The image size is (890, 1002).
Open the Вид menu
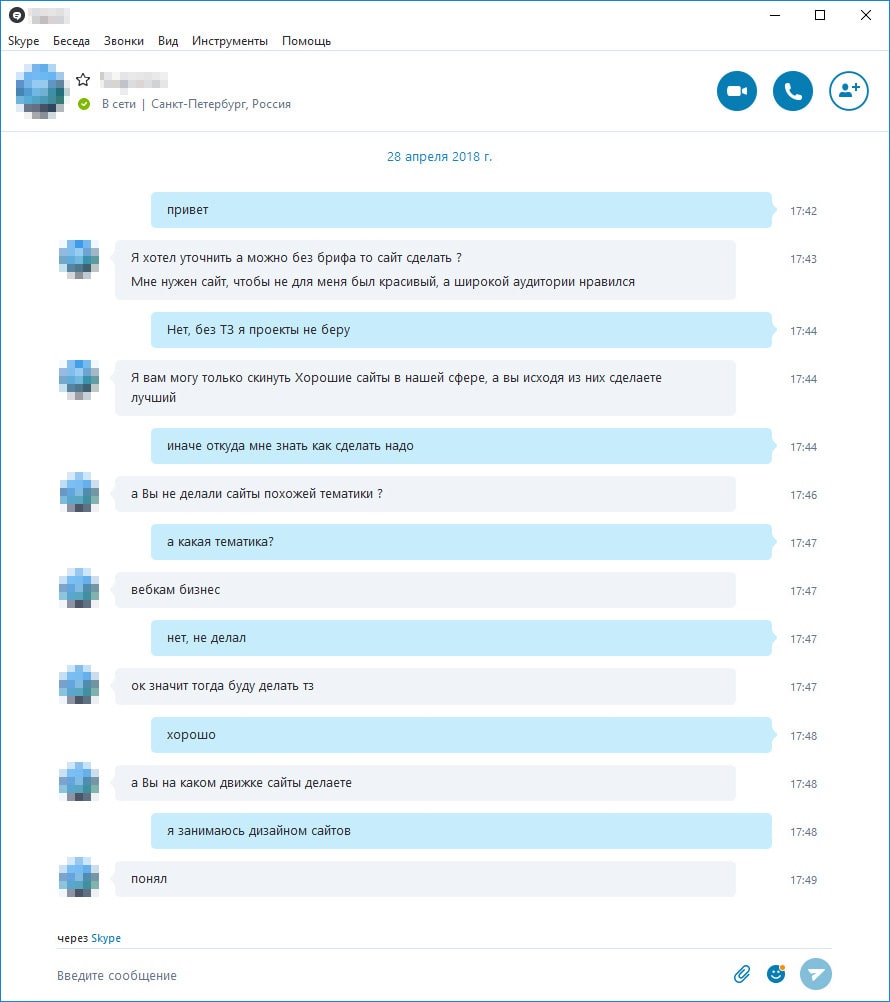(x=168, y=41)
